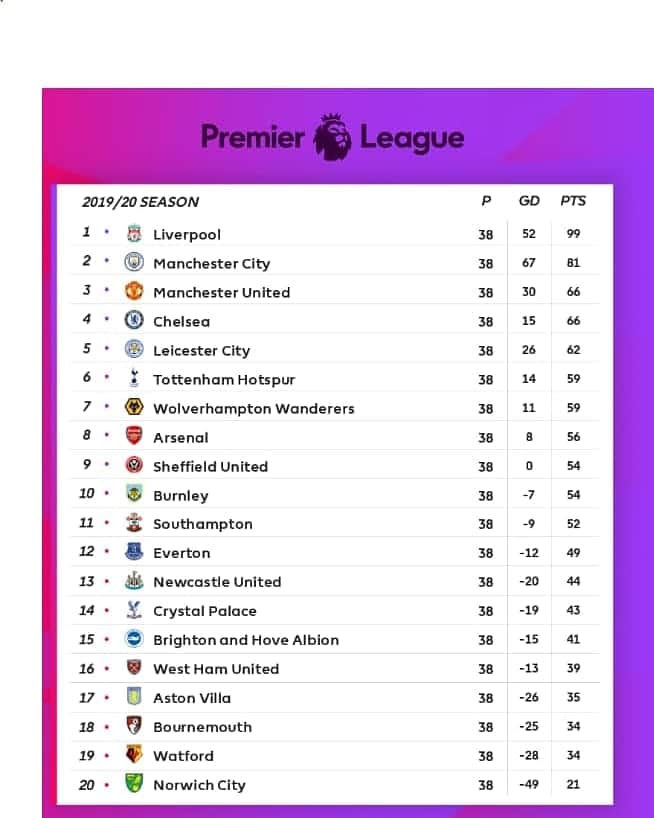Click the Arsenal cannon crest
Screen dimensions: 654x818
pyautogui.click(x=134, y=436)
